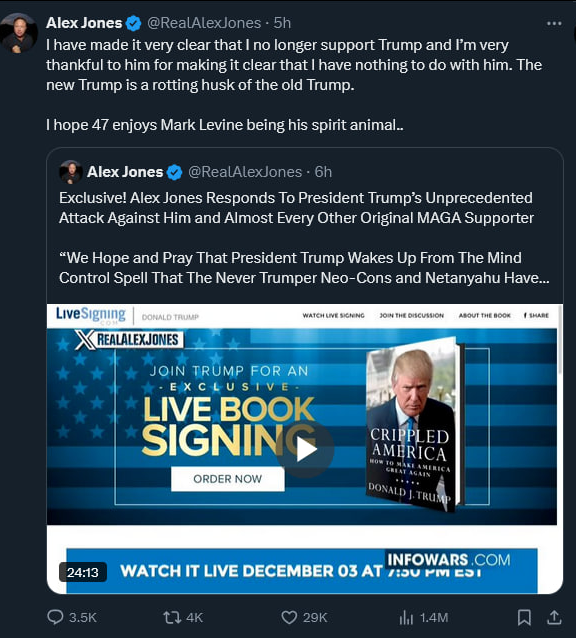Click the verified badge in quoted post
Screen dimensions: 576x638
tap(175, 173)
